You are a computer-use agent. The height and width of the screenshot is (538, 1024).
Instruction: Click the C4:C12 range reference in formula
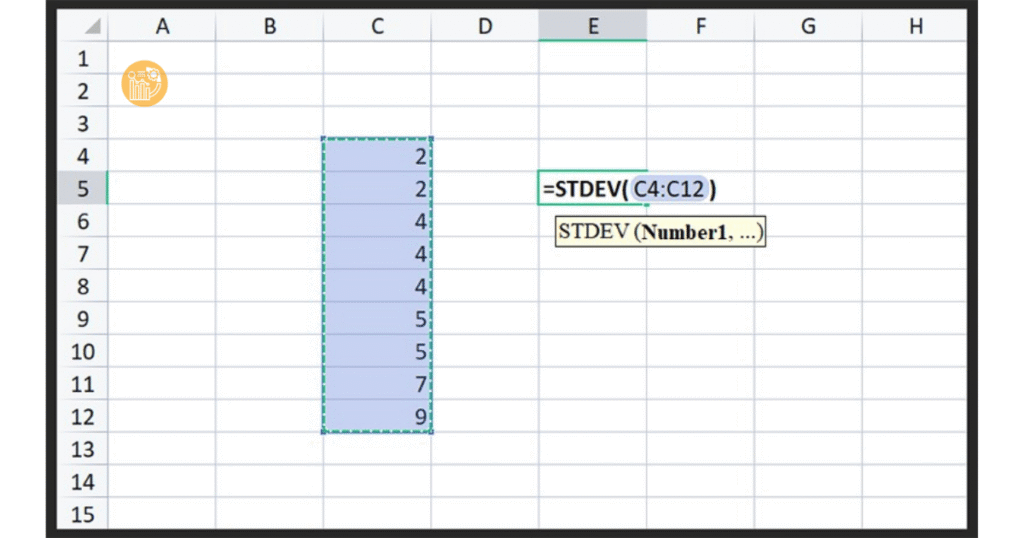click(x=669, y=189)
